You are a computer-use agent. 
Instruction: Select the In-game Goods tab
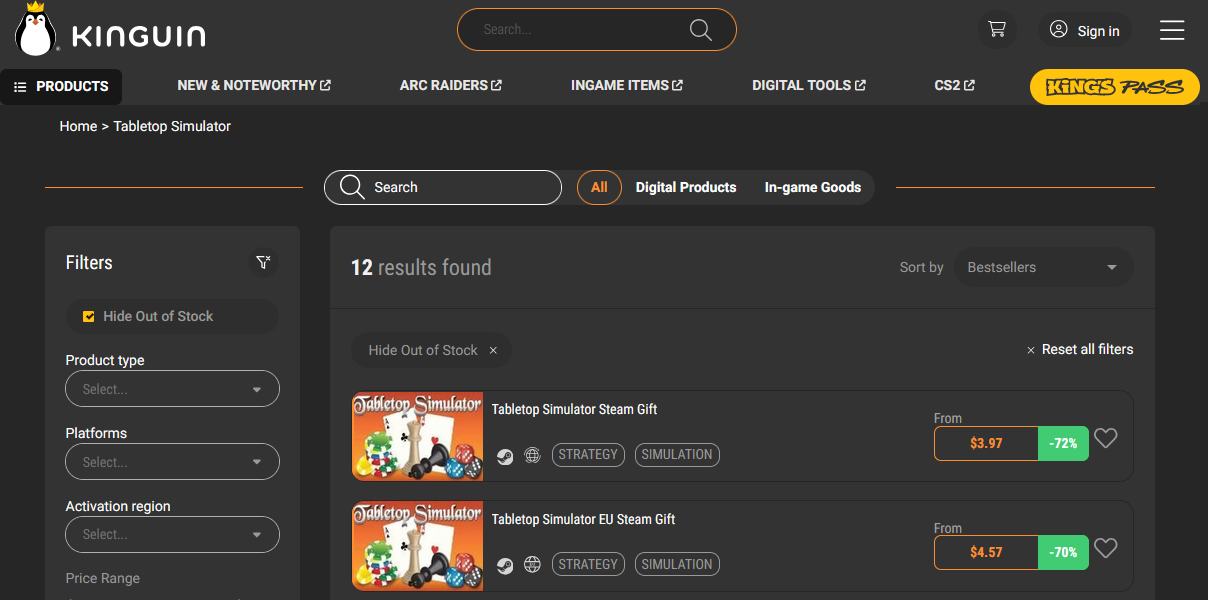[x=813, y=187]
